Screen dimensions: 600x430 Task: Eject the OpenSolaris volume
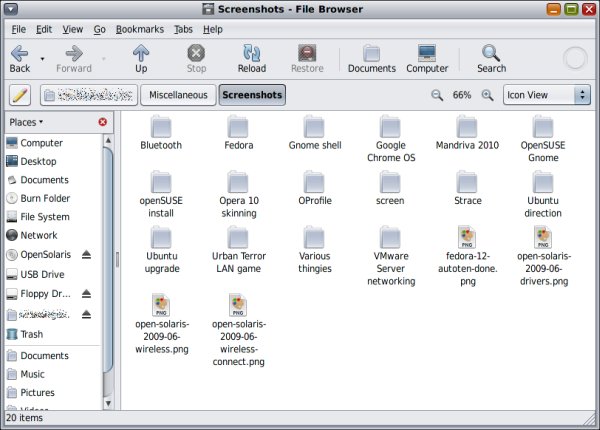(x=86, y=255)
